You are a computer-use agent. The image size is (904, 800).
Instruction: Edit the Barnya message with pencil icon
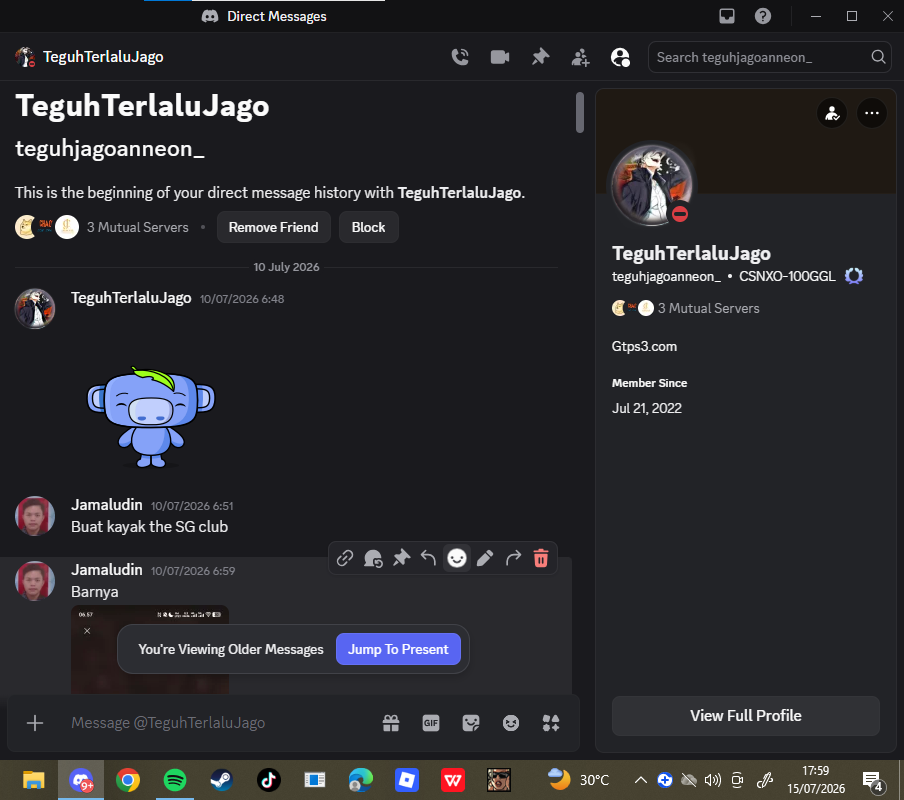[x=485, y=559]
